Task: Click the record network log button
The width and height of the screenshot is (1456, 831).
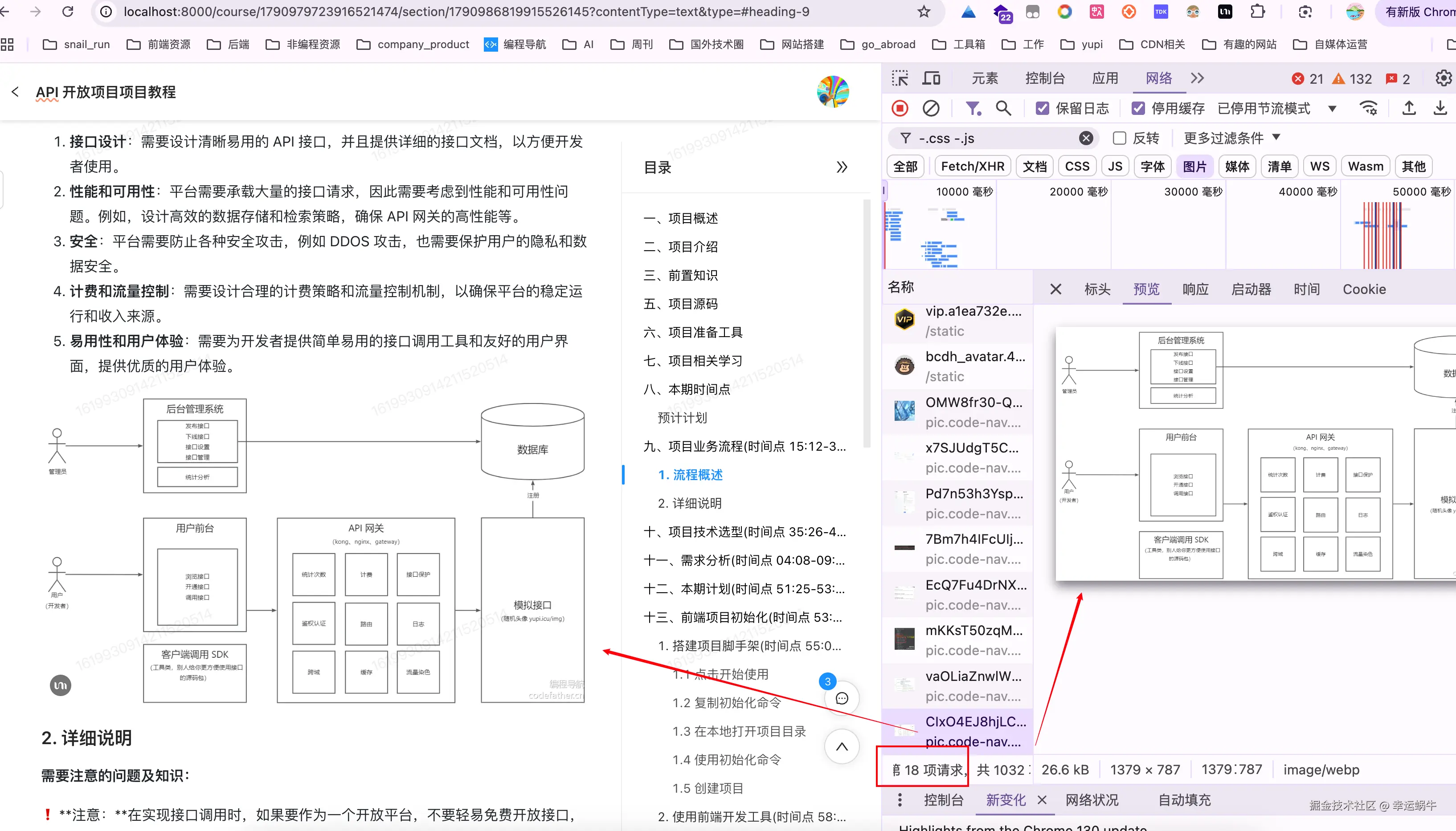Action: pyautogui.click(x=900, y=109)
